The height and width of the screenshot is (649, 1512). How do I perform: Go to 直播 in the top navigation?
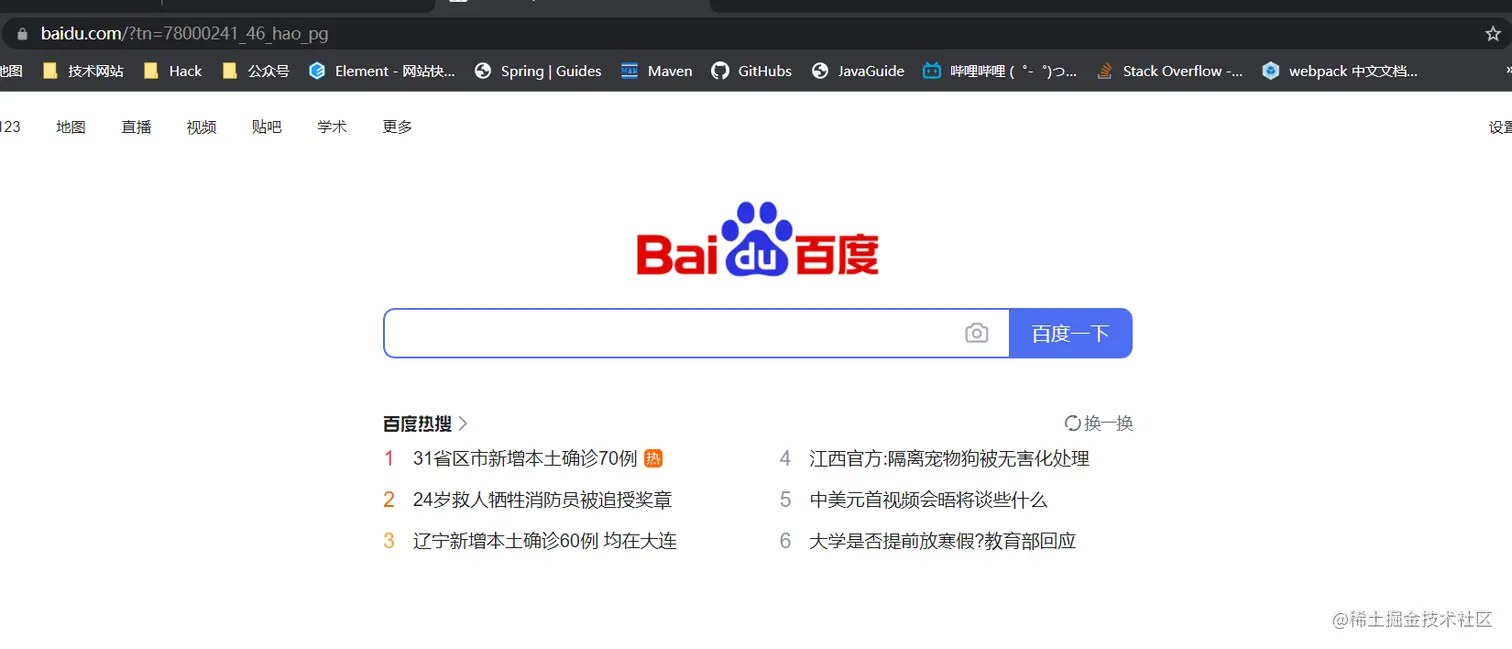click(136, 127)
